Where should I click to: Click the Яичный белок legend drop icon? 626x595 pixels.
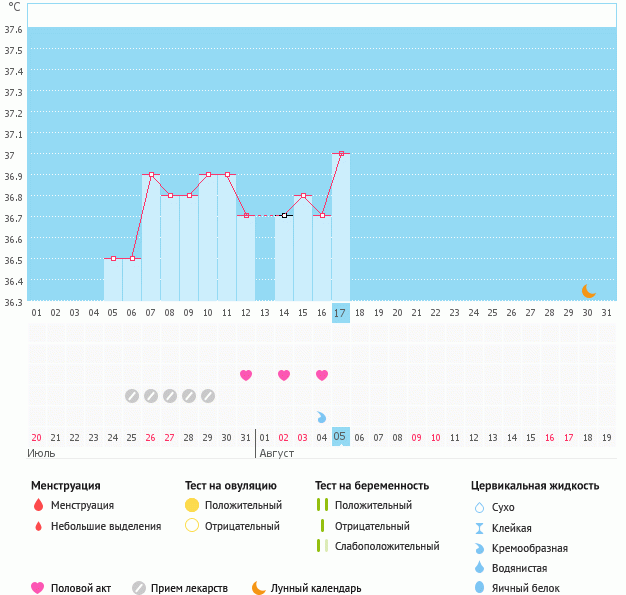(x=481, y=588)
